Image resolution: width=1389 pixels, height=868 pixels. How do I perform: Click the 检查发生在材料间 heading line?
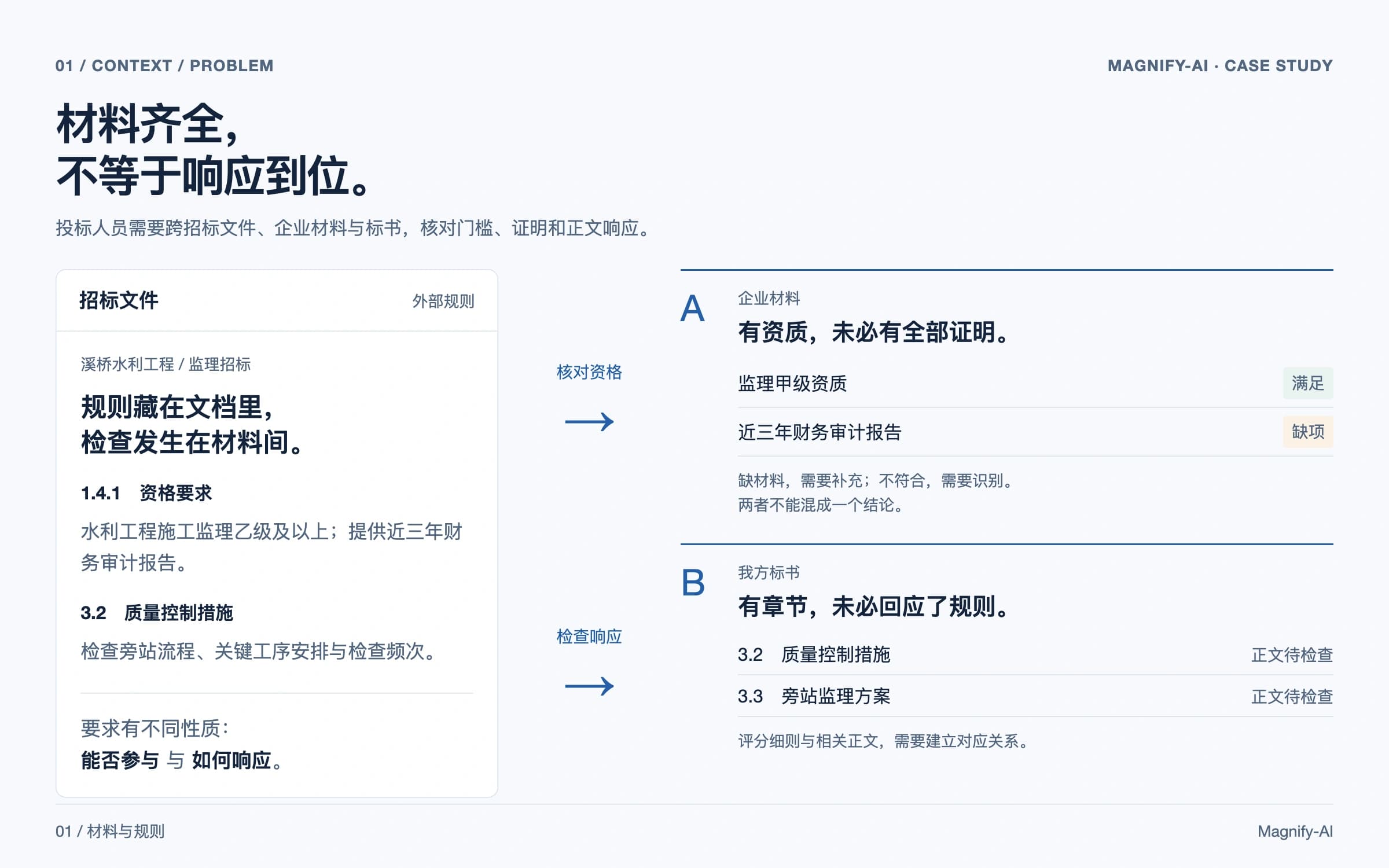(192, 442)
